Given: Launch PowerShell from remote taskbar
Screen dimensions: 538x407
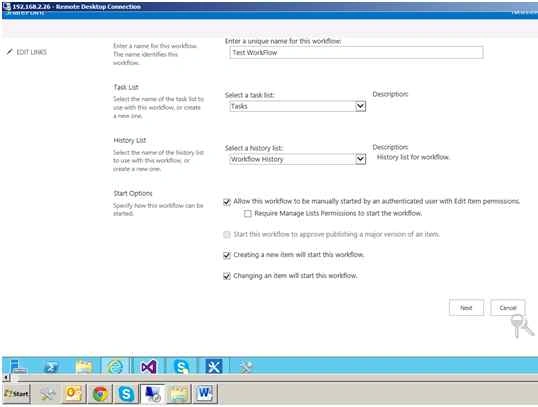Looking at the screenshot, I should pyautogui.click(x=51, y=367).
